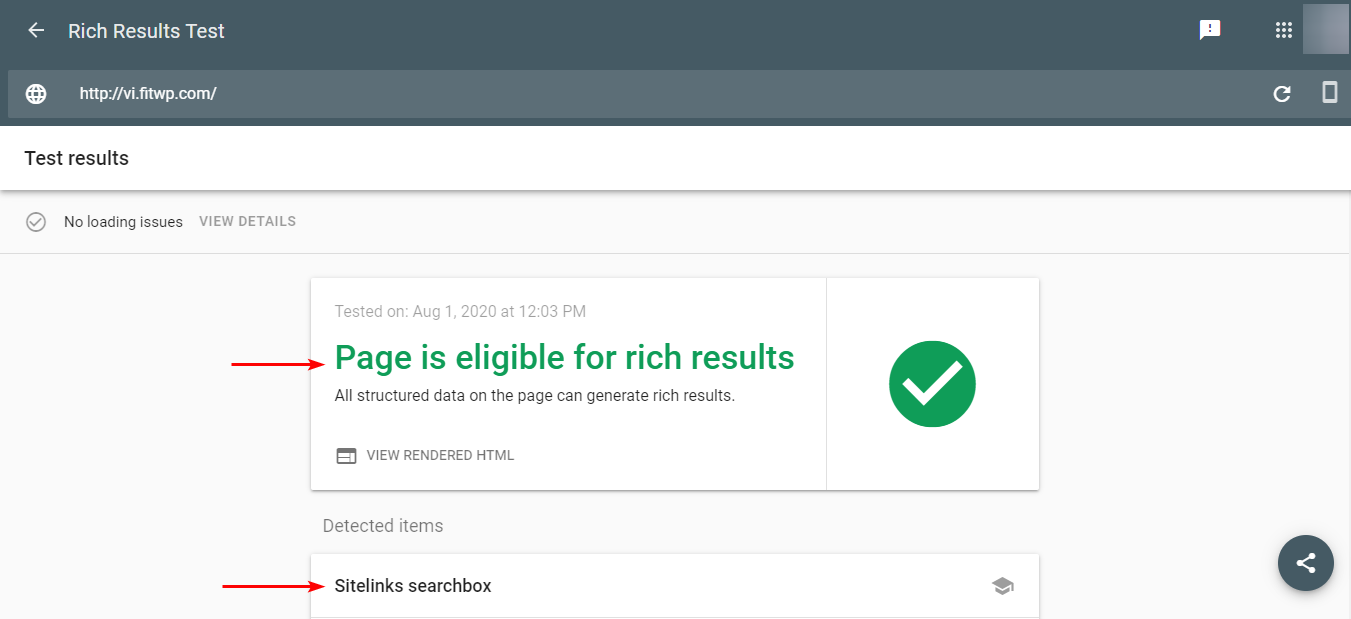Switch focus to the Test results header

point(76,157)
